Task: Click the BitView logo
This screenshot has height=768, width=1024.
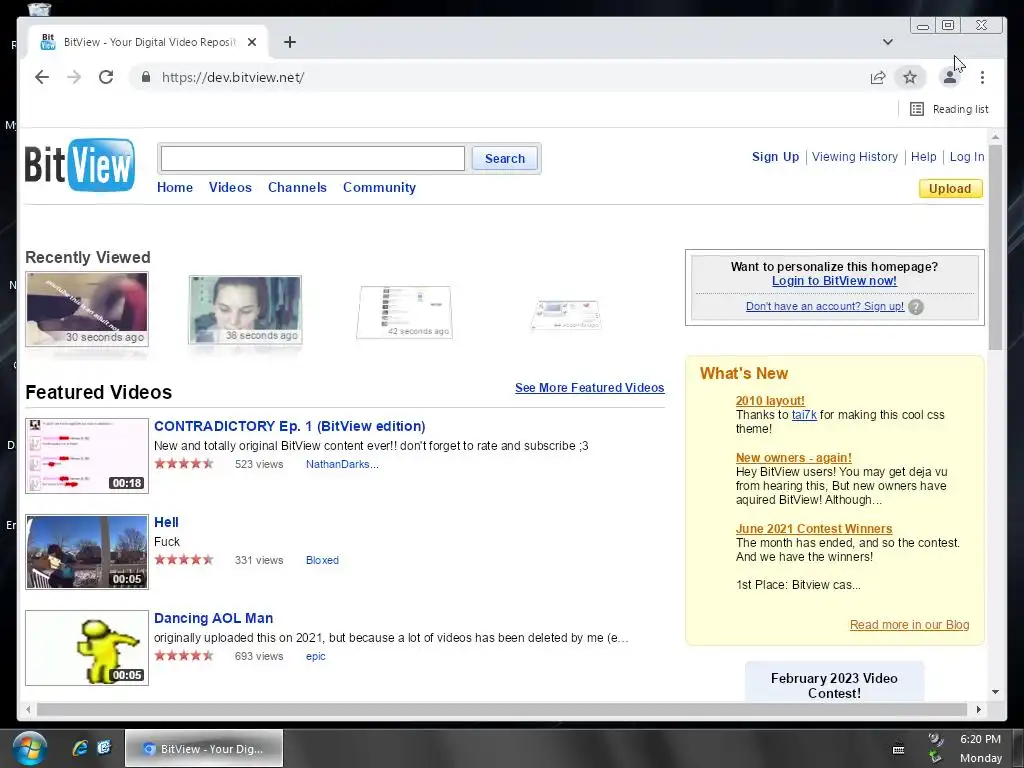Action: pos(80,165)
